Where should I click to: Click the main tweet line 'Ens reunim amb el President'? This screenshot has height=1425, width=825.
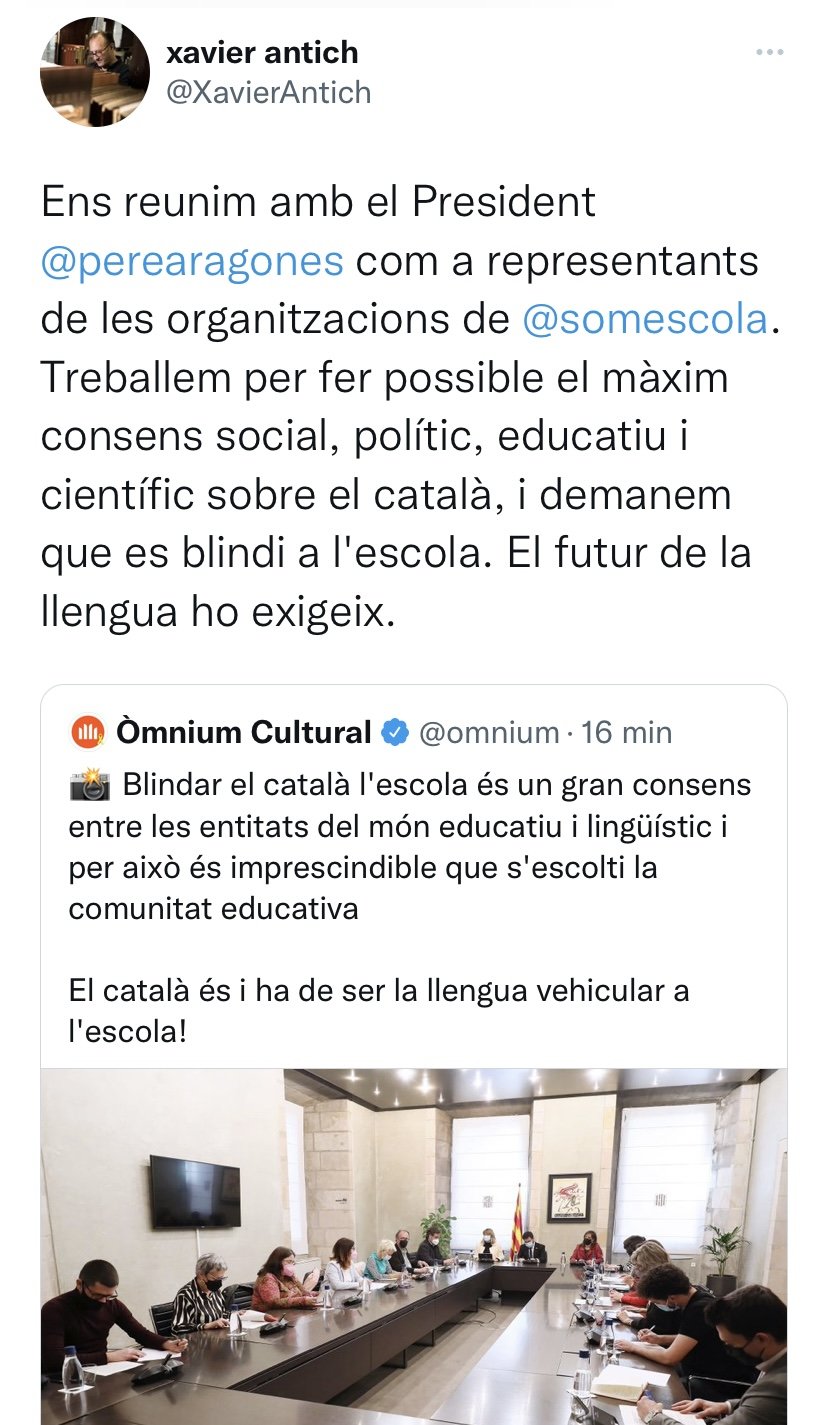point(318,203)
